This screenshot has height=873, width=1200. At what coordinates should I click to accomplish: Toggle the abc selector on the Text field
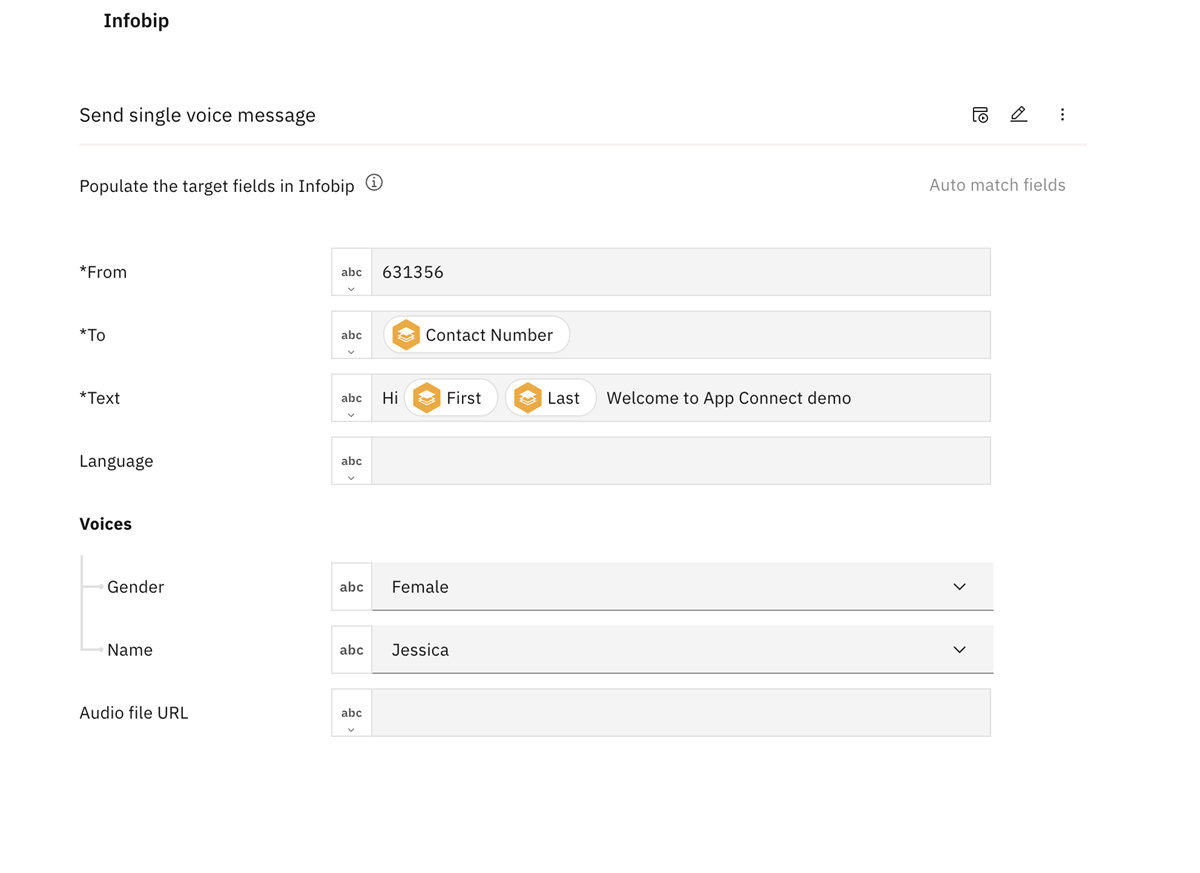[351, 397]
